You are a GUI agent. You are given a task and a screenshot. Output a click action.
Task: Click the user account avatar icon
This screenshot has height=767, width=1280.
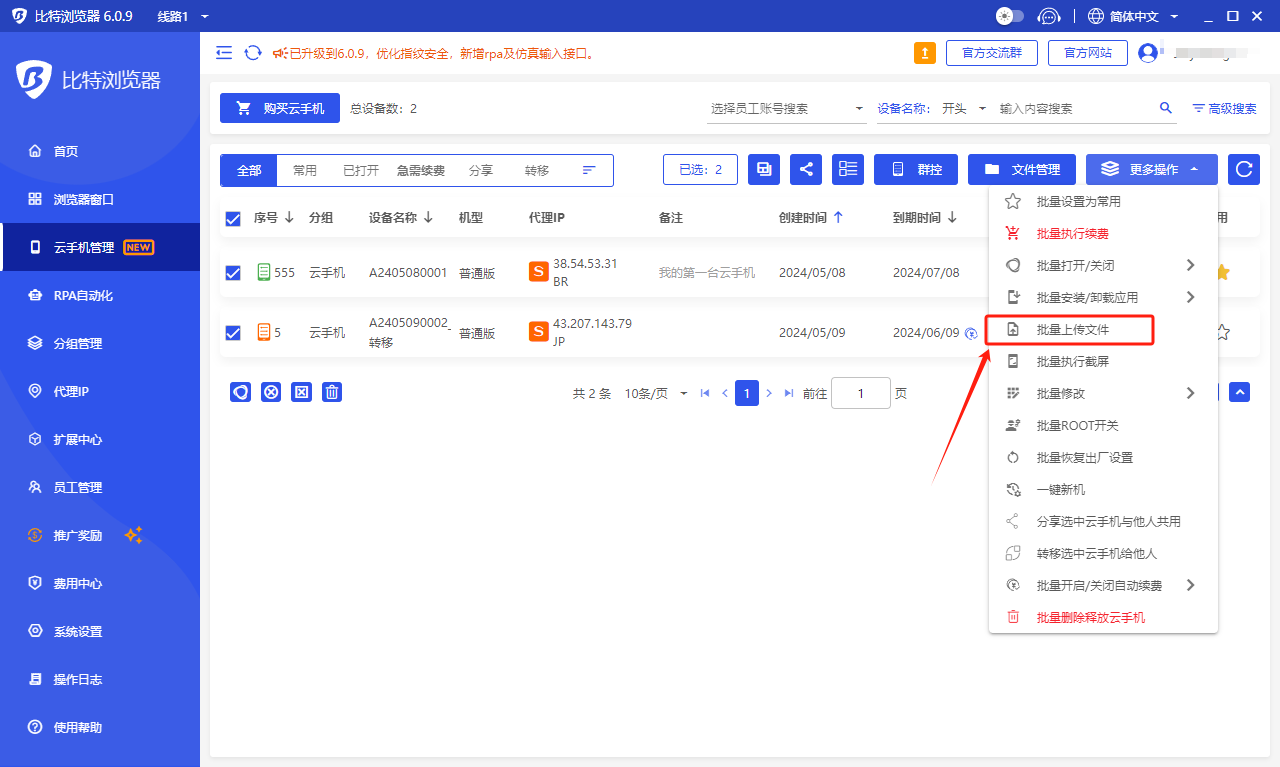click(1148, 53)
